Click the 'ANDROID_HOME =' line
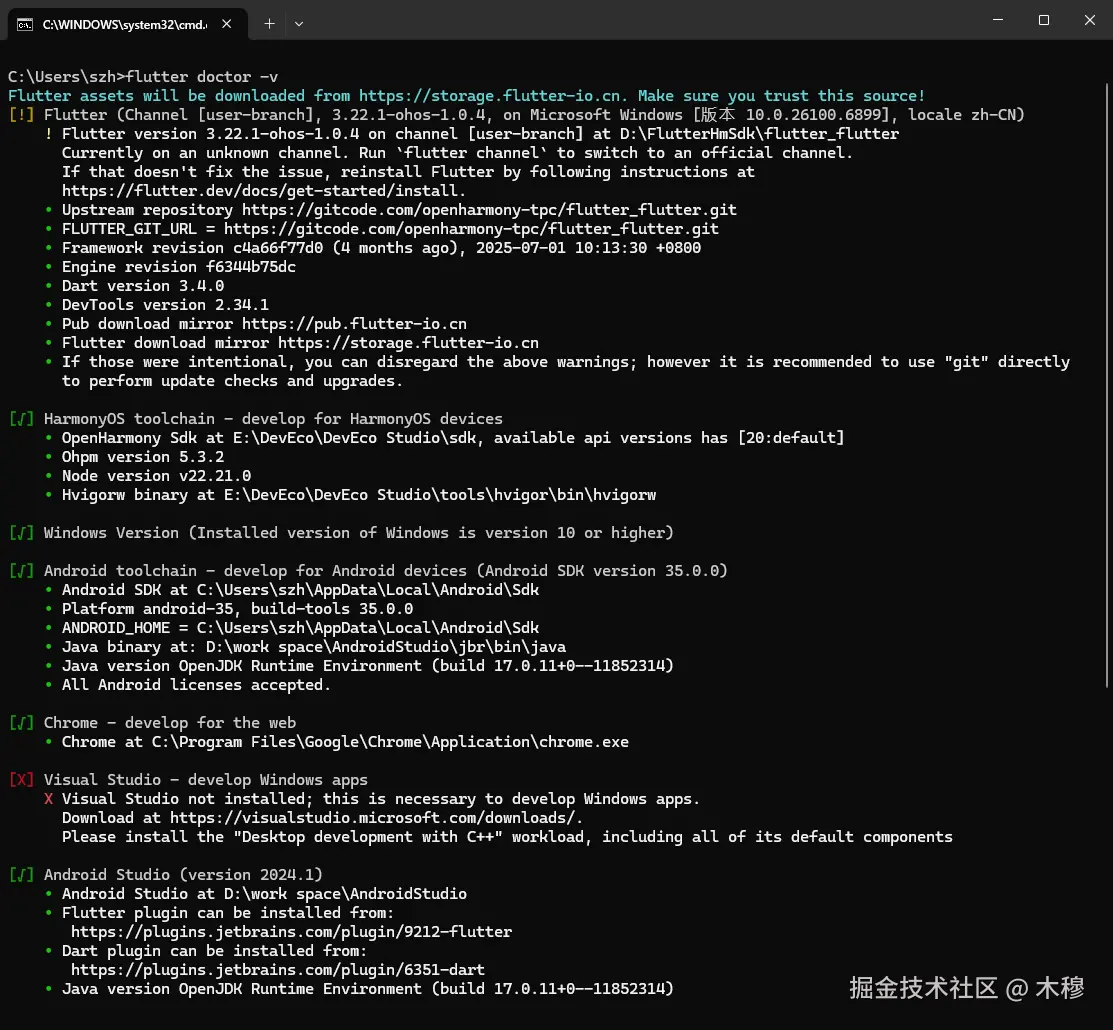The image size is (1113, 1030). [x=300, y=628]
